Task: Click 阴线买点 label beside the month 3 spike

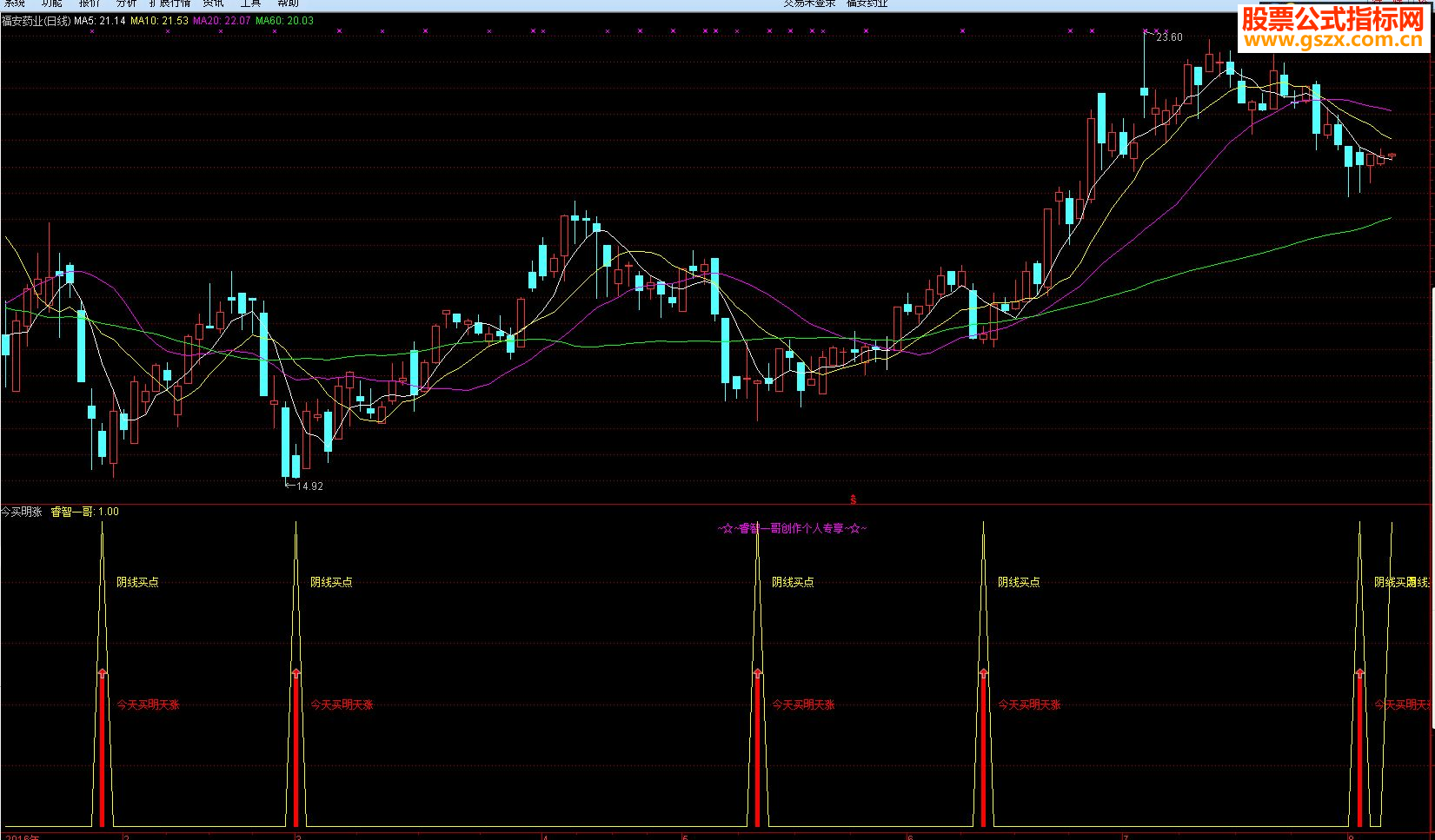Action: pyautogui.click(x=331, y=582)
